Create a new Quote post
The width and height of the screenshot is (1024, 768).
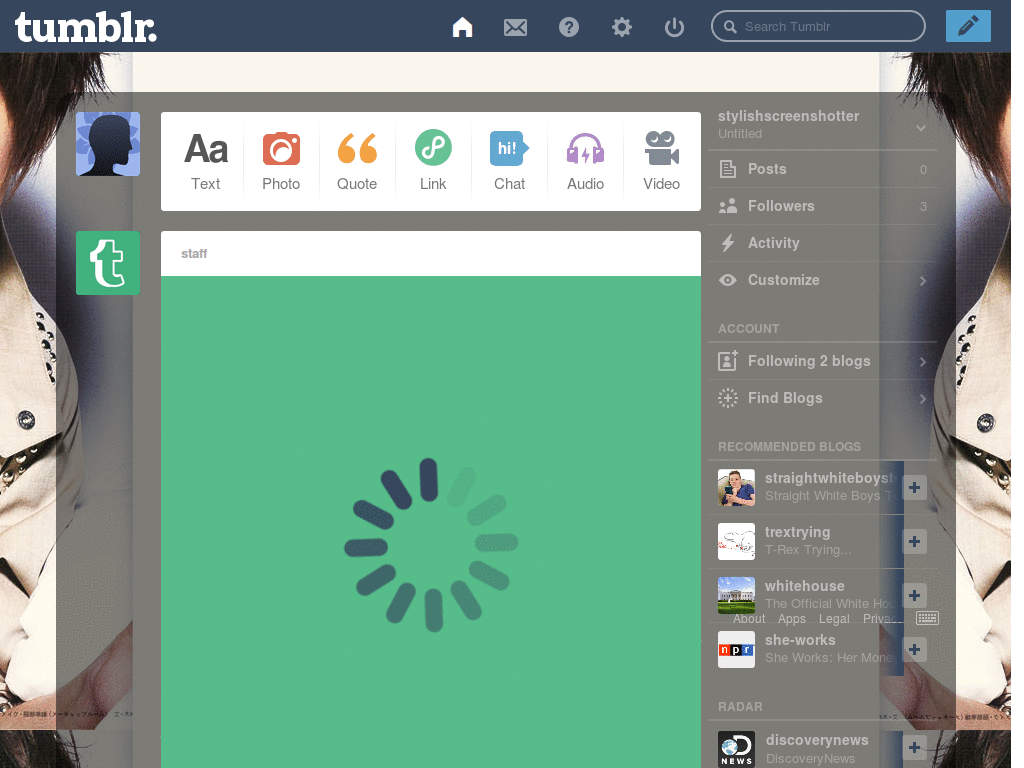[357, 161]
